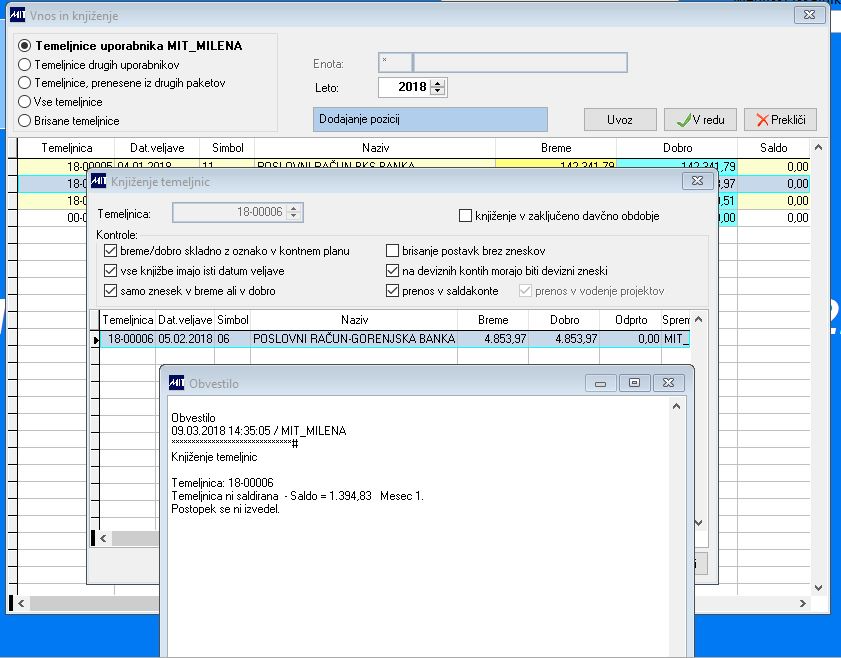Toggle brisanje postavk brez zneskov checkbox
The height and width of the screenshot is (658, 841).
pos(393,252)
